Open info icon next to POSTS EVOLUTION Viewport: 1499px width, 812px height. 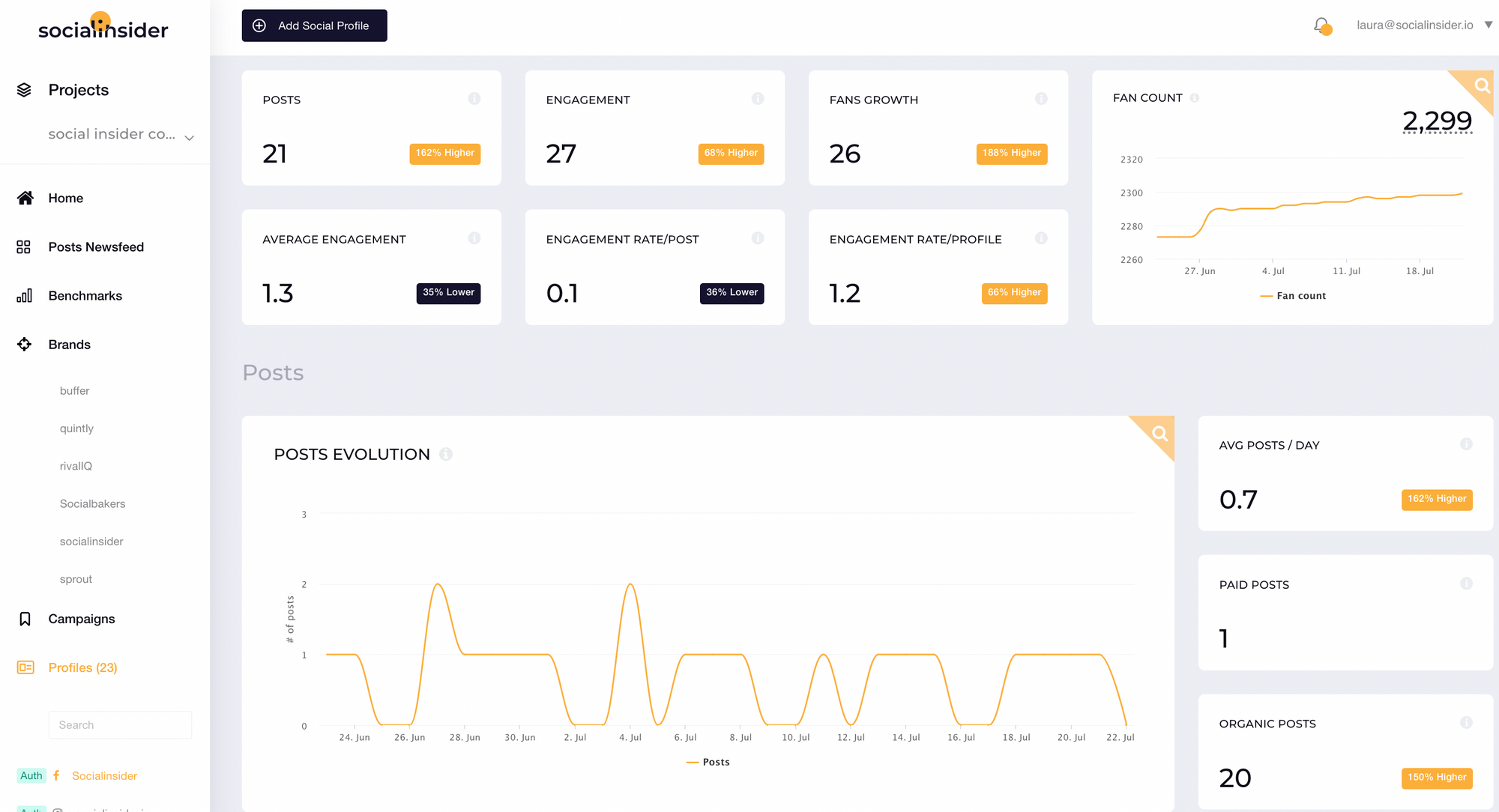click(446, 454)
